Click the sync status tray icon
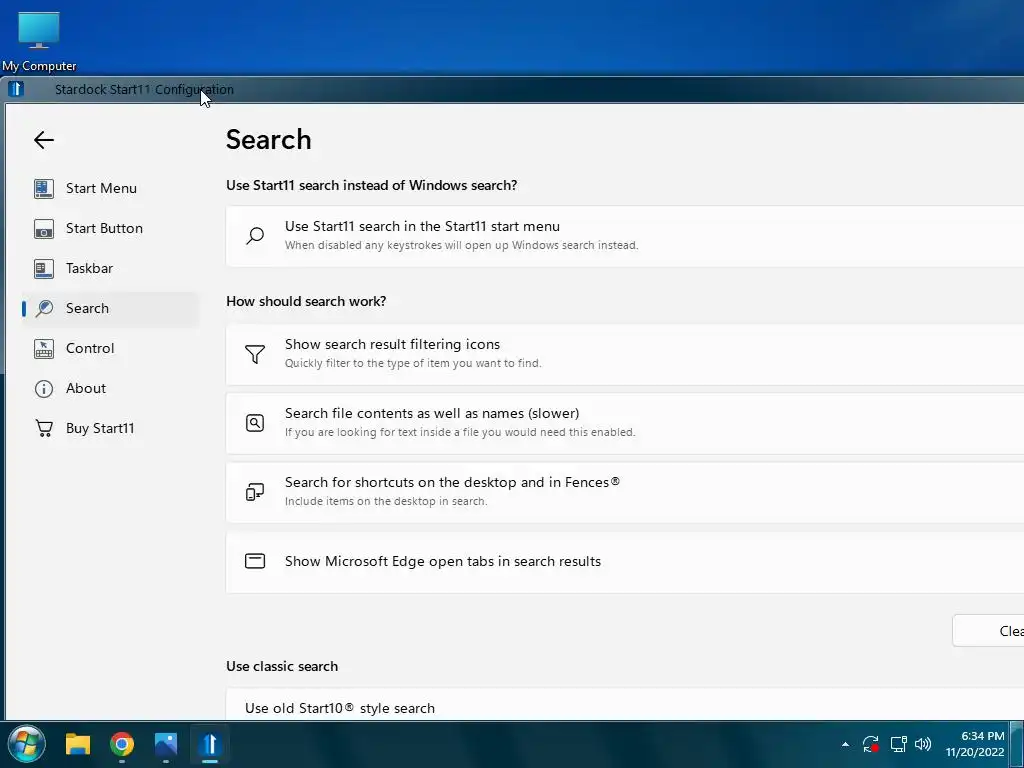This screenshot has width=1024, height=768. (871, 744)
